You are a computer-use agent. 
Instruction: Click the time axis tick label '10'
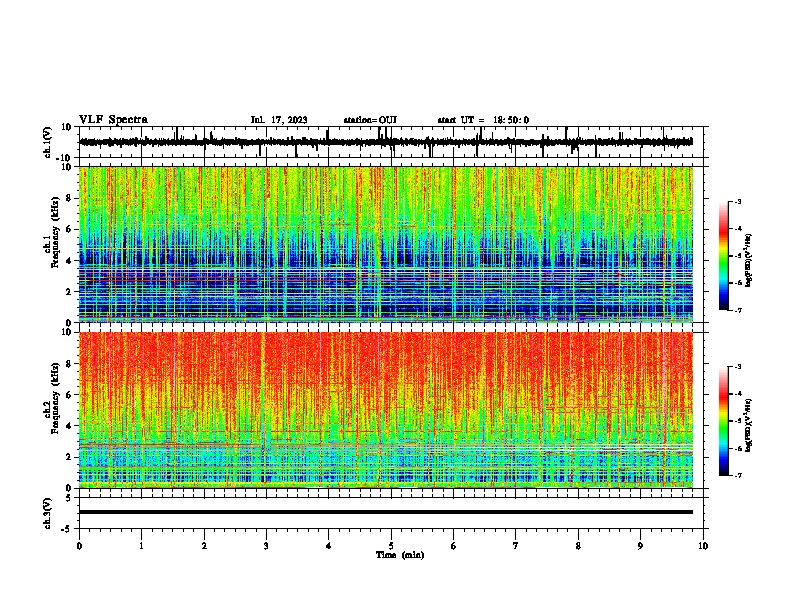tap(703, 546)
